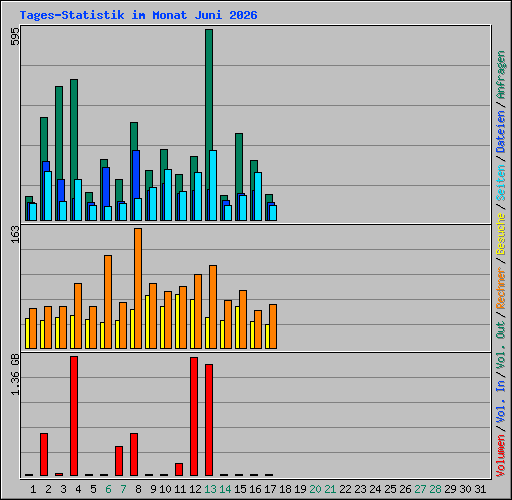The height and width of the screenshot is (500, 512).
Task: Click the yellow Besuche legend label
Action: 501,234
